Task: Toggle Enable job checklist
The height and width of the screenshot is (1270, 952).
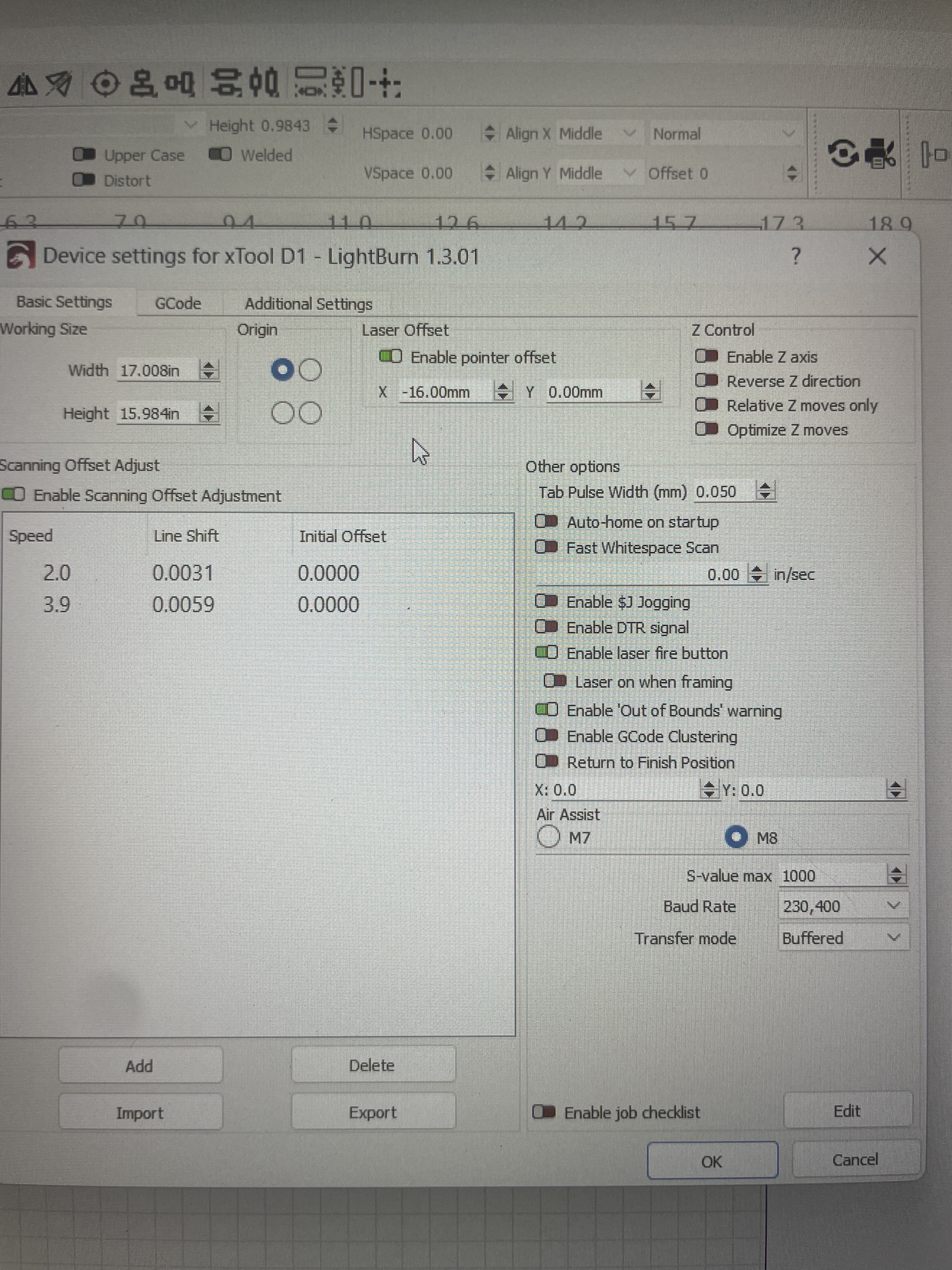Action: click(543, 1113)
